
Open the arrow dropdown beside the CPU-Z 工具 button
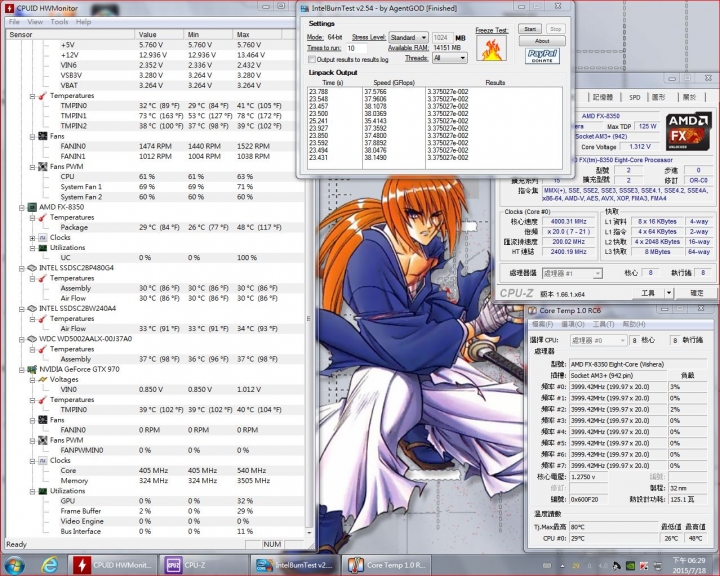point(669,293)
